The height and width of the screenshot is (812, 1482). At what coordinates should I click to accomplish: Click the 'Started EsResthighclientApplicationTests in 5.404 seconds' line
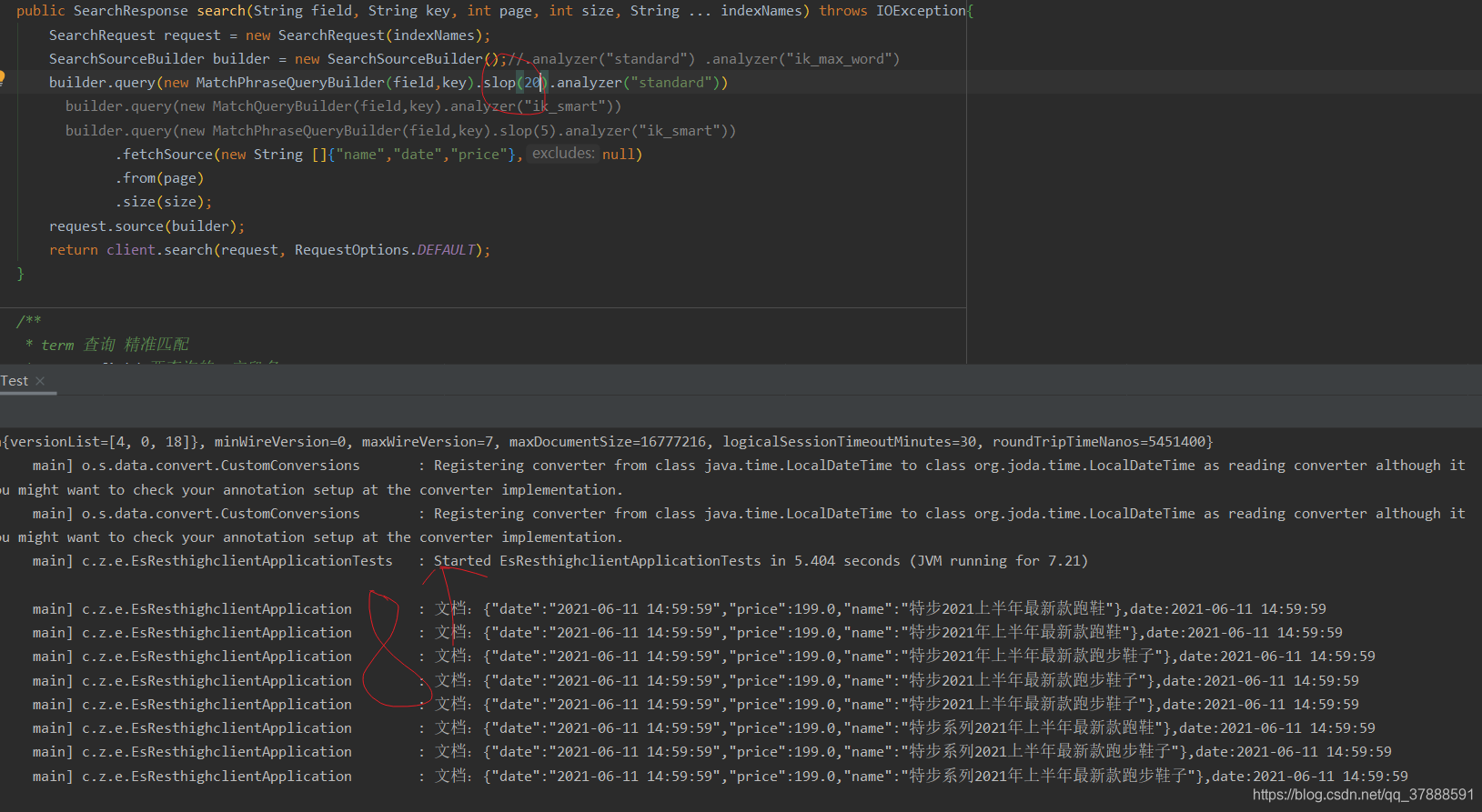[760, 560]
